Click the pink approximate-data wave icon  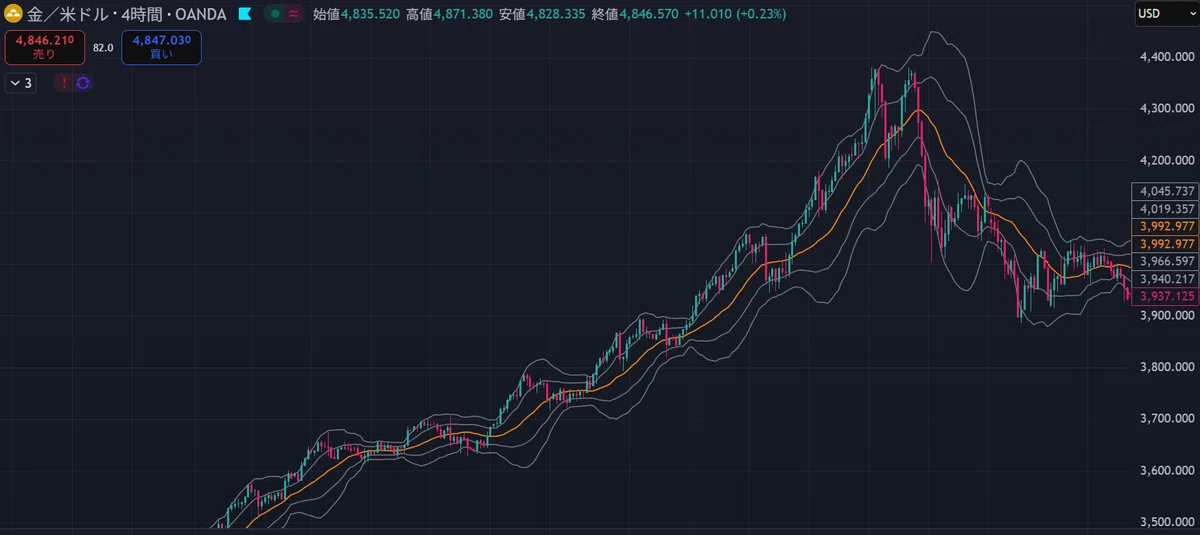292,15
